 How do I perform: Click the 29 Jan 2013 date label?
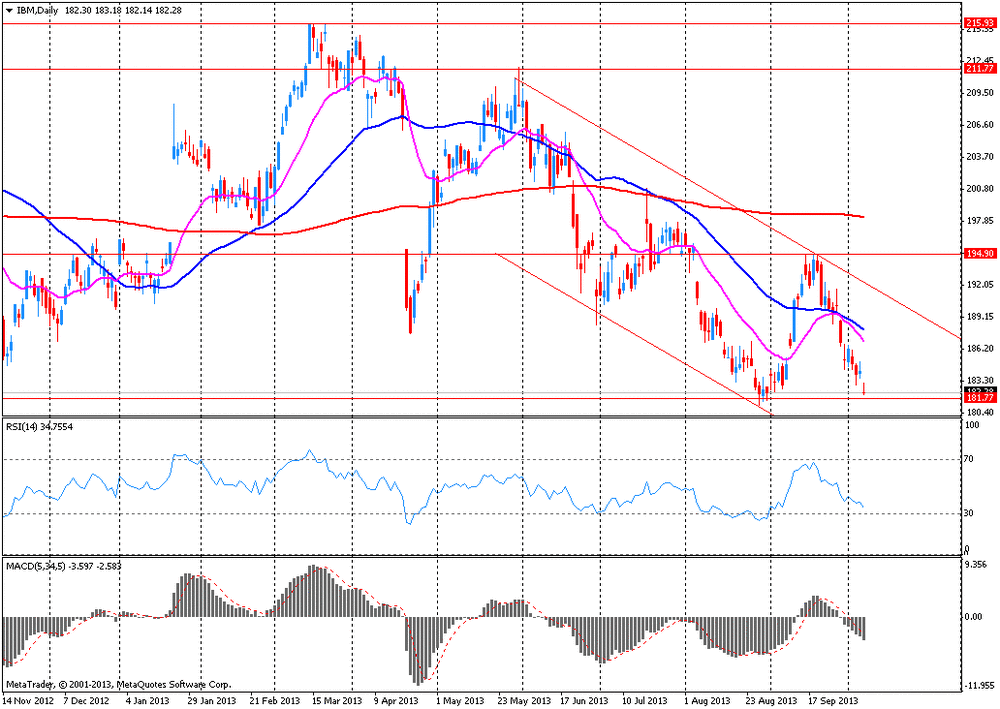[x=212, y=701]
